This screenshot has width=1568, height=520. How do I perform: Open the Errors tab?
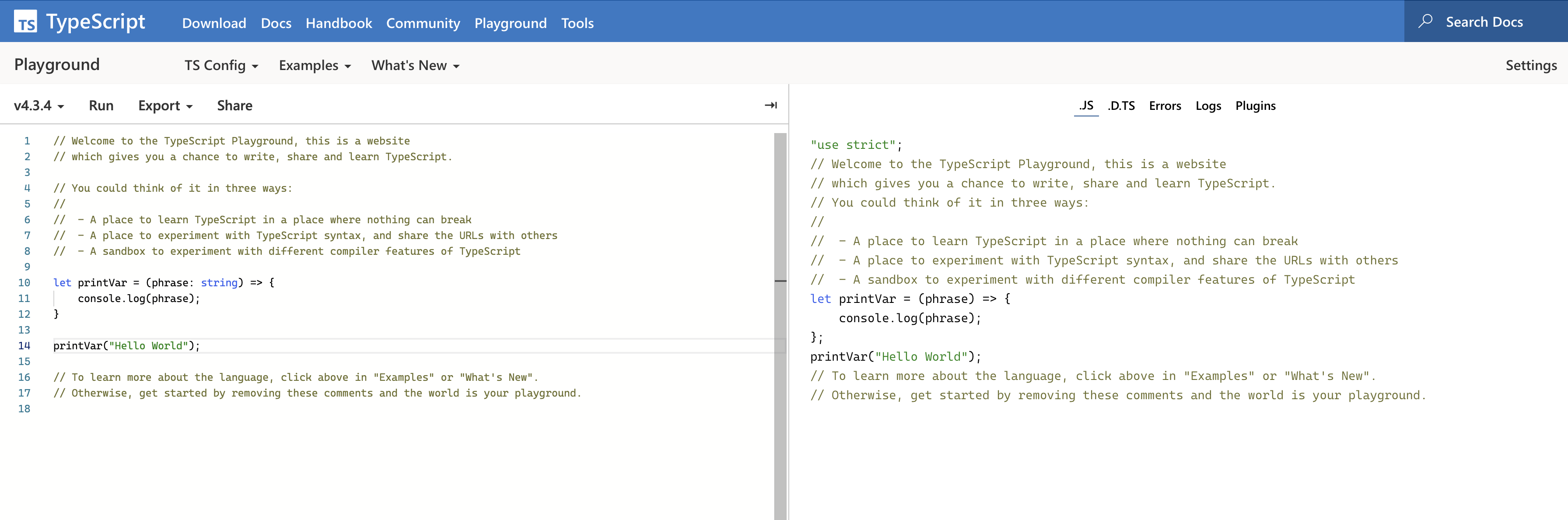(x=1165, y=105)
